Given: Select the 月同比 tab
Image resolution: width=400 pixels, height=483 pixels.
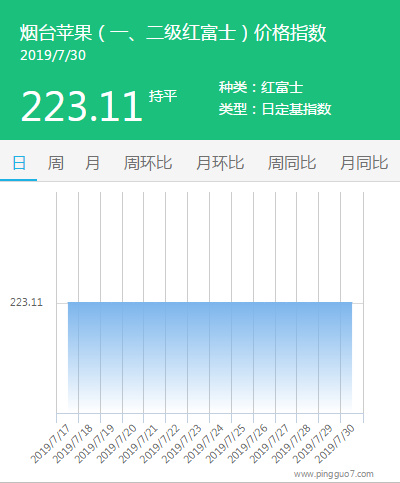Looking at the screenshot, I should coord(364,163).
